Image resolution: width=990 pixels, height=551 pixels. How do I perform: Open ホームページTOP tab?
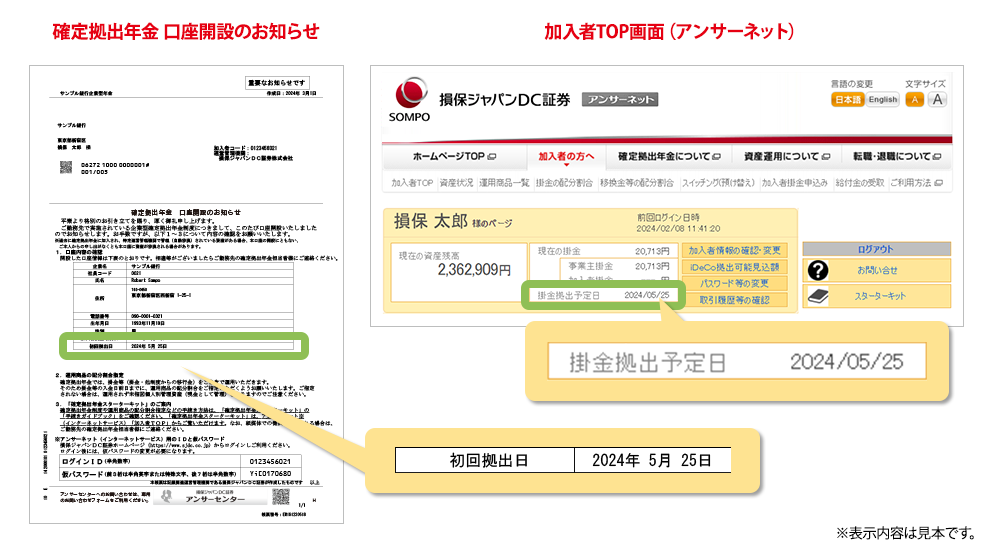click(x=454, y=156)
